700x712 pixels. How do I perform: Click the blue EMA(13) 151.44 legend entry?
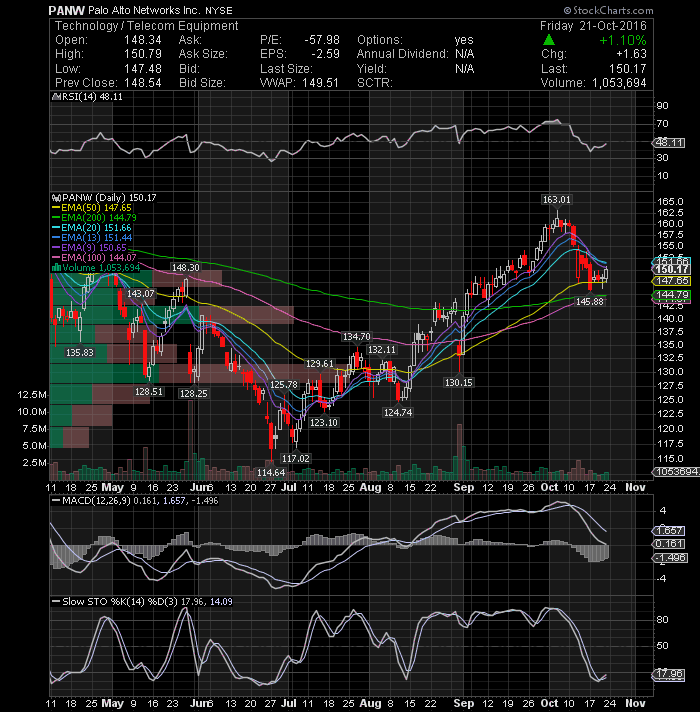point(92,237)
